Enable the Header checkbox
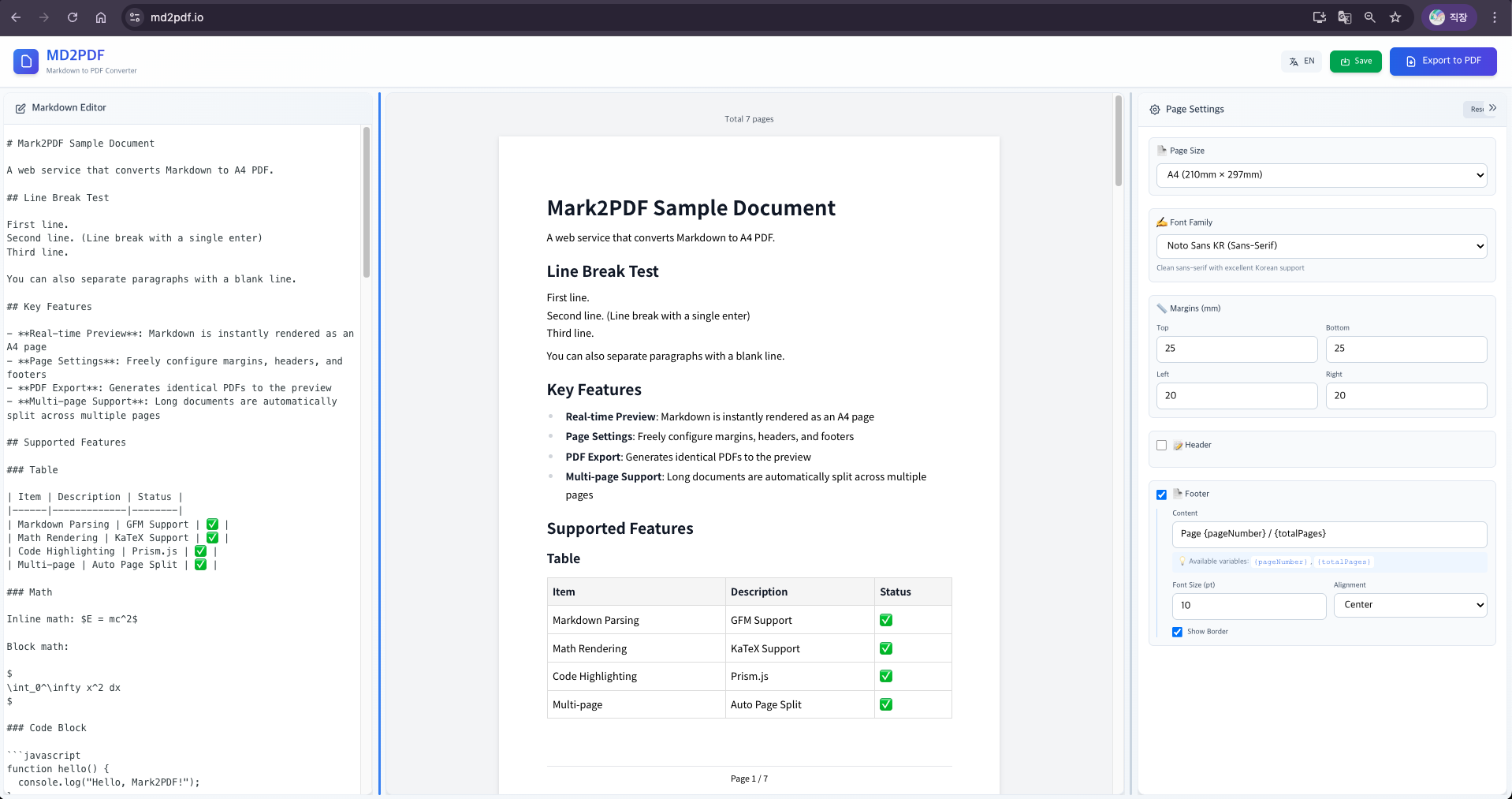 [1161, 446]
